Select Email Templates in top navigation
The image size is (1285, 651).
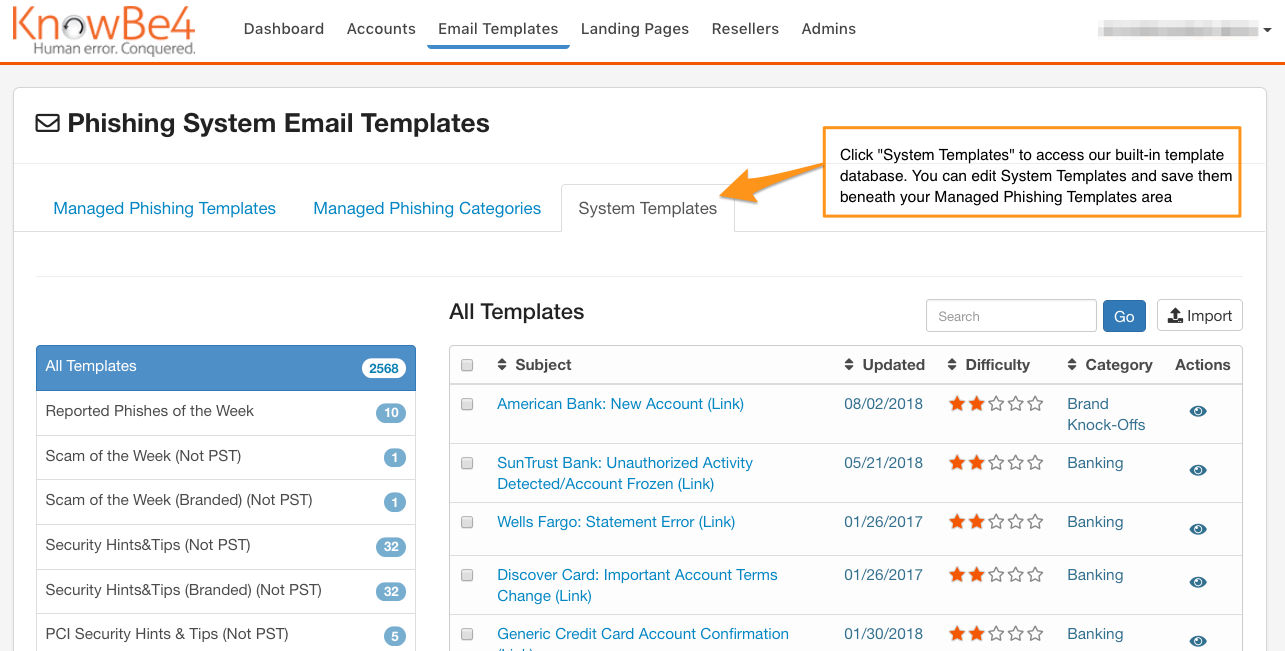498,29
